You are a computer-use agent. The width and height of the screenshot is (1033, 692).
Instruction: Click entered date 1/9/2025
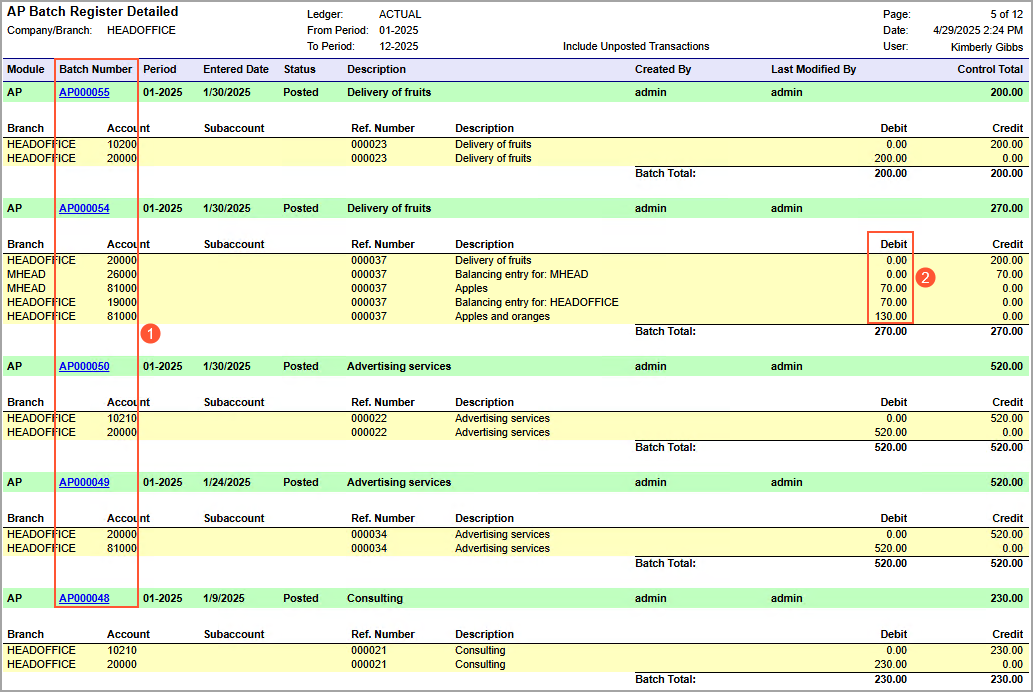click(x=224, y=598)
